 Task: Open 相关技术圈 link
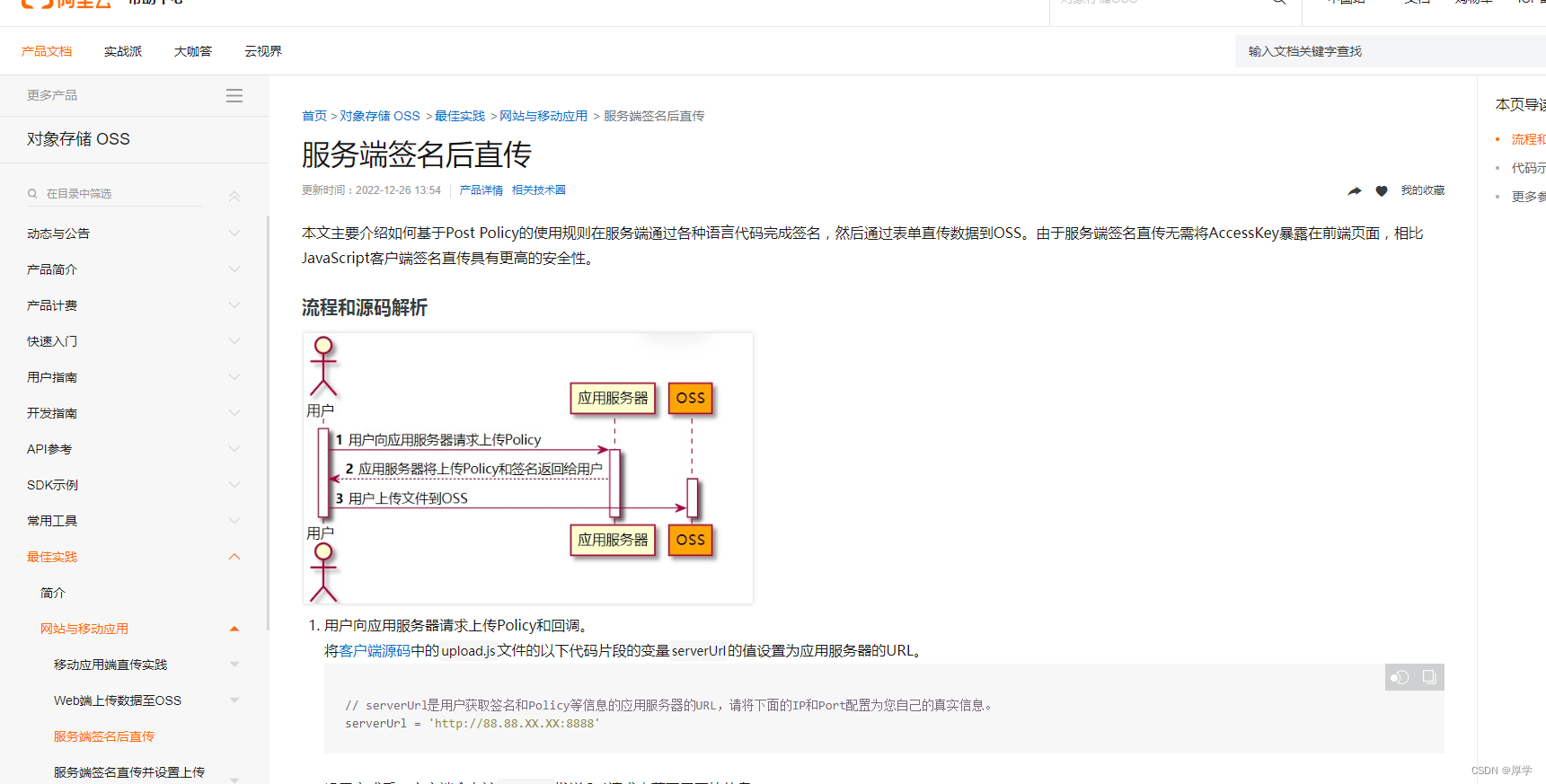539,190
